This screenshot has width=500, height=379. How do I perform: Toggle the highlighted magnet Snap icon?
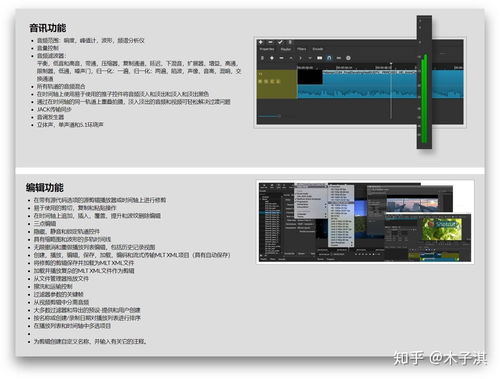click(329, 58)
